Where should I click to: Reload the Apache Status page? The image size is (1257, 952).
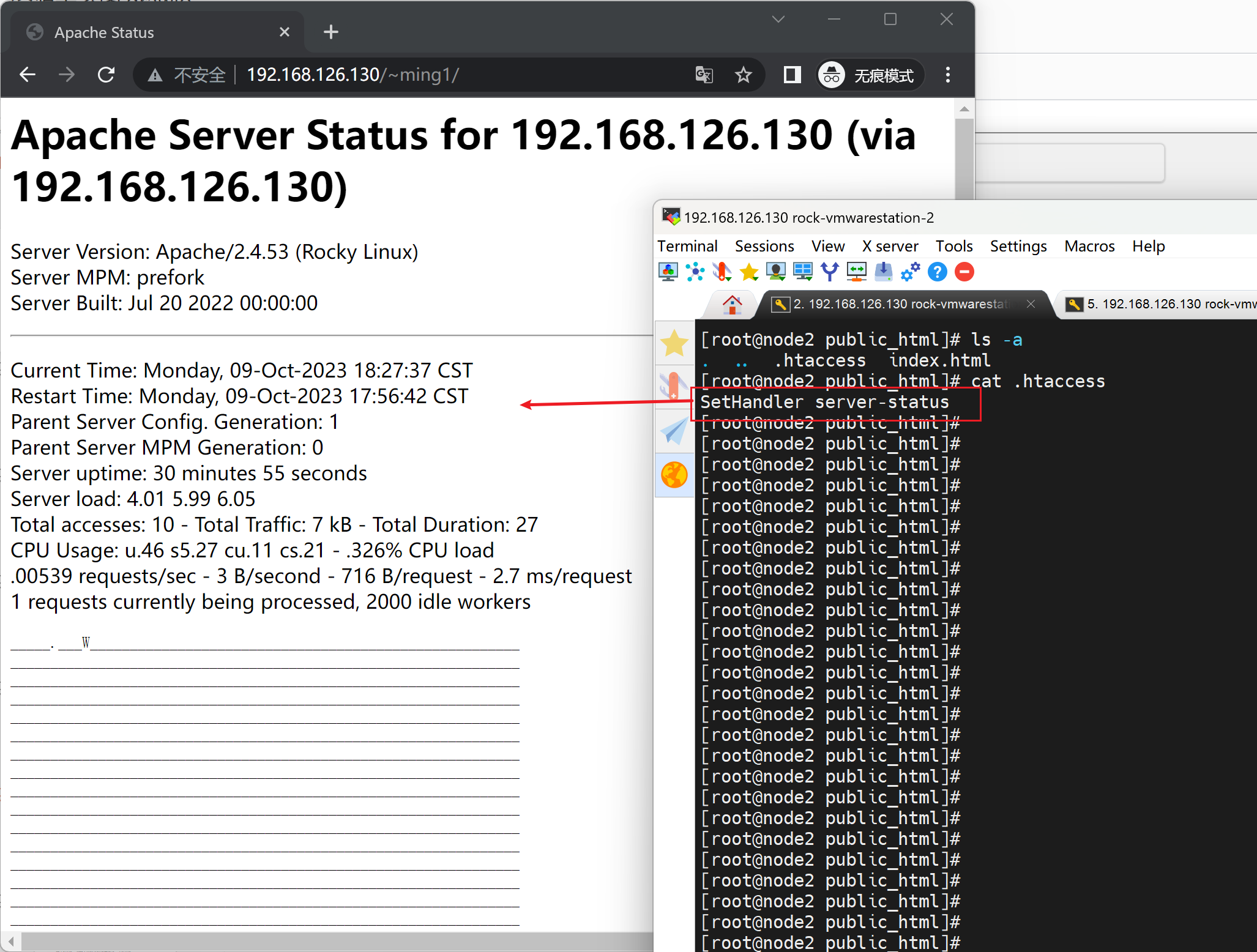click(106, 75)
